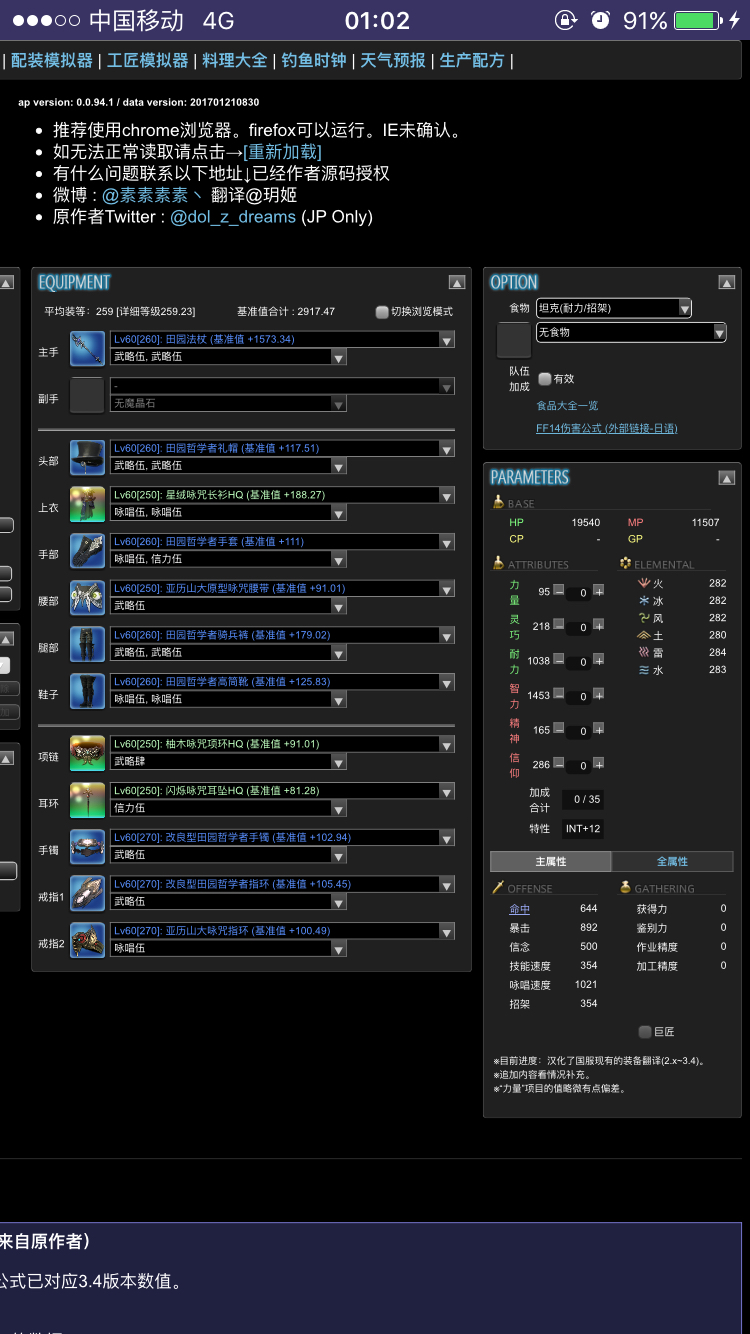Open the 无食物 food selection dropdown
This screenshot has height=1334, width=750.
(630, 332)
